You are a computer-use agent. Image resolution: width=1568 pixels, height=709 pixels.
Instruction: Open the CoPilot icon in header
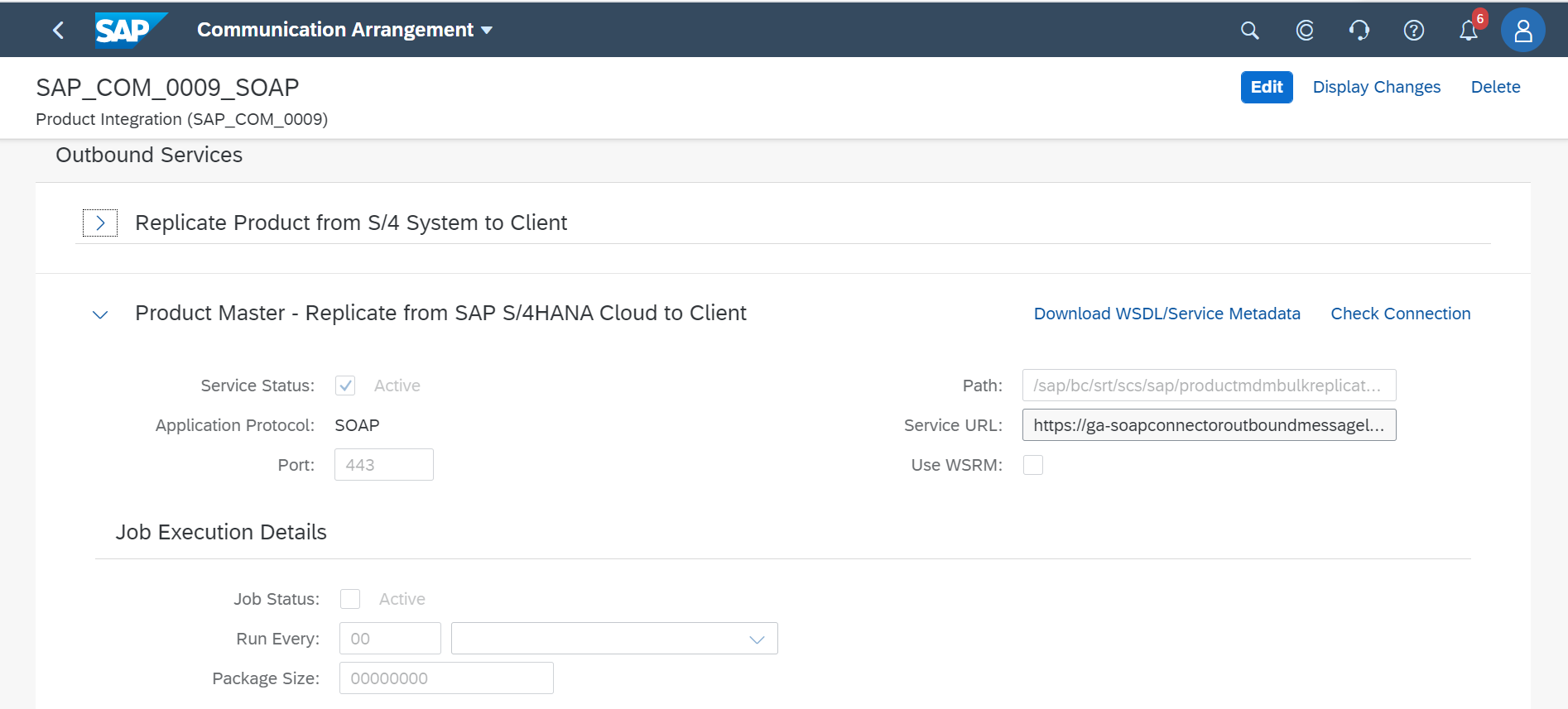(1305, 31)
